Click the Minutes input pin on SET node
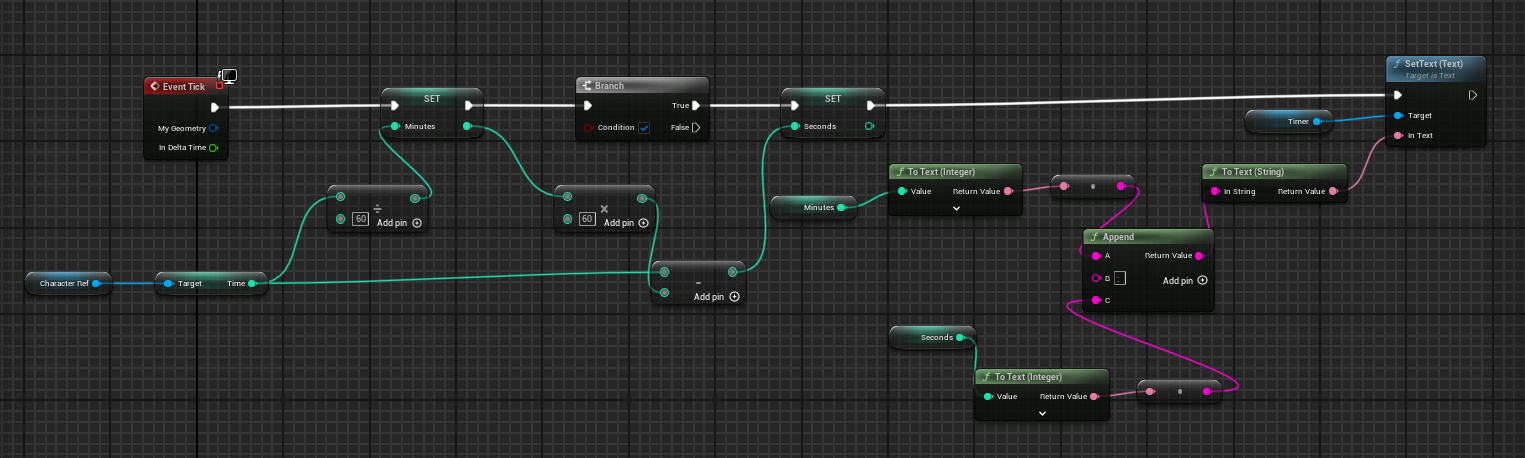This screenshot has height=458, width=1525. pyautogui.click(x=396, y=126)
